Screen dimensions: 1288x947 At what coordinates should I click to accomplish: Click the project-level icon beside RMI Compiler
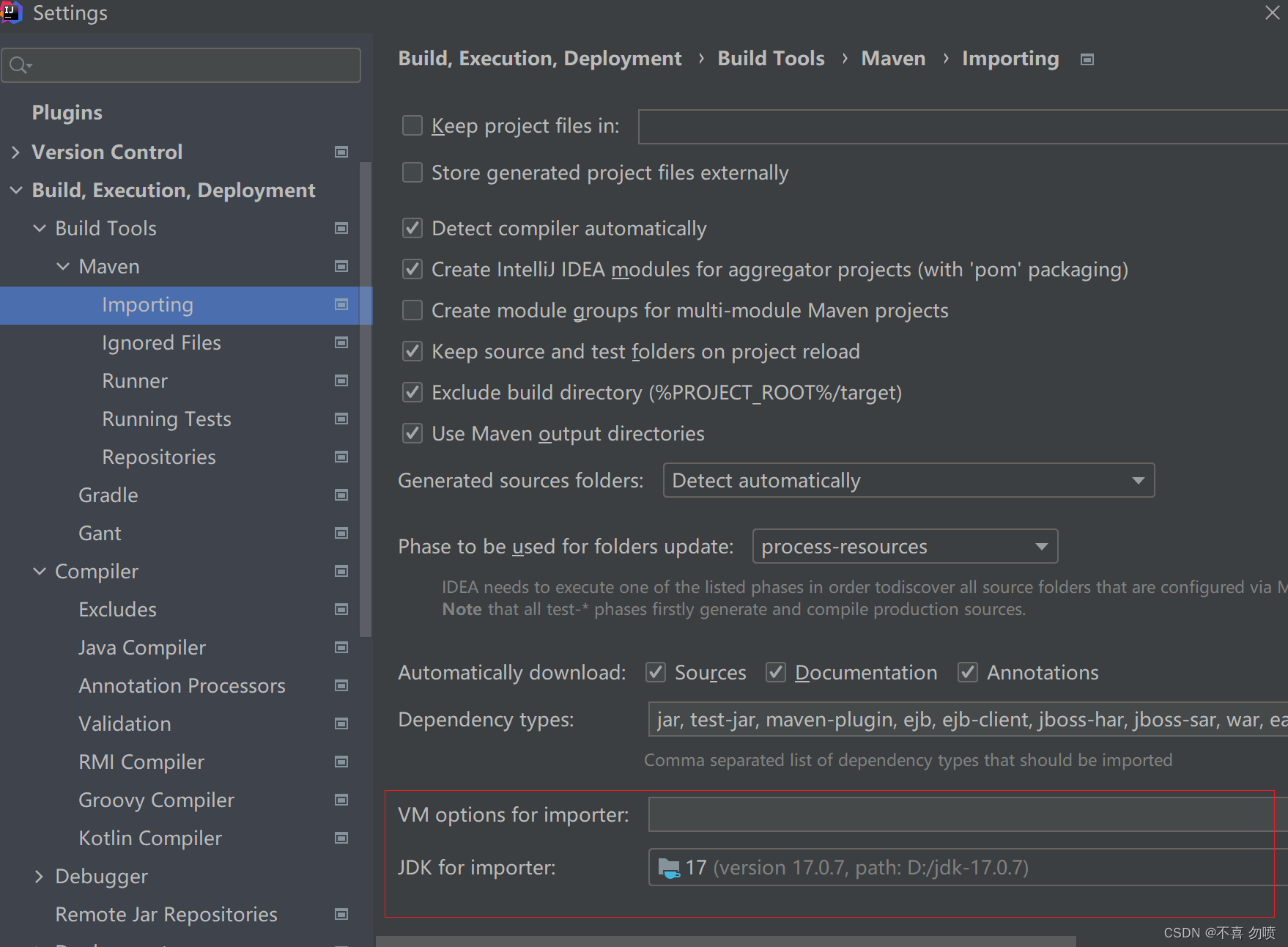click(341, 762)
